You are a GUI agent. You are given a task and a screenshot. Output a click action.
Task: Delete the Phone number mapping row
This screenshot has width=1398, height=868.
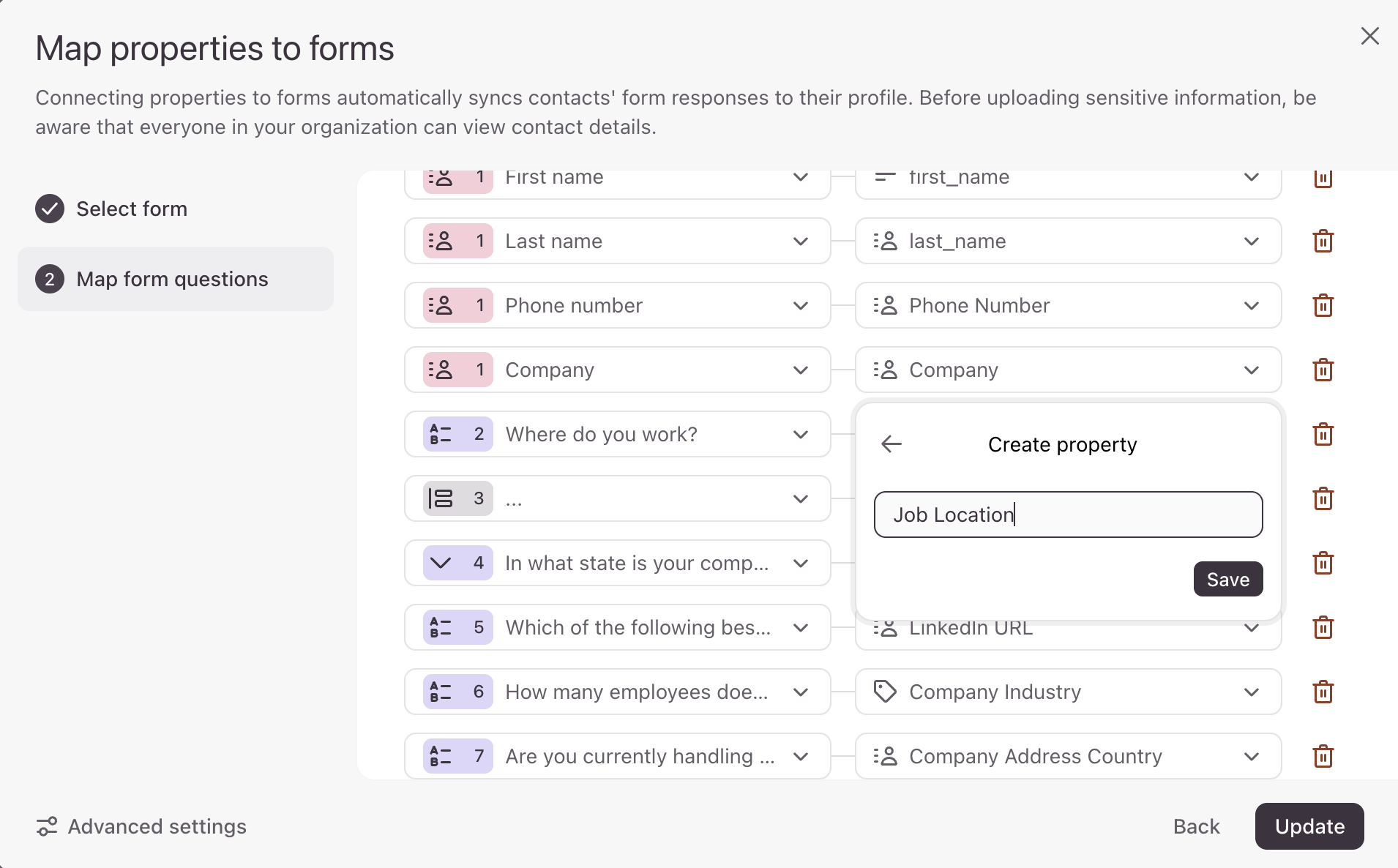click(x=1323, y=305)
